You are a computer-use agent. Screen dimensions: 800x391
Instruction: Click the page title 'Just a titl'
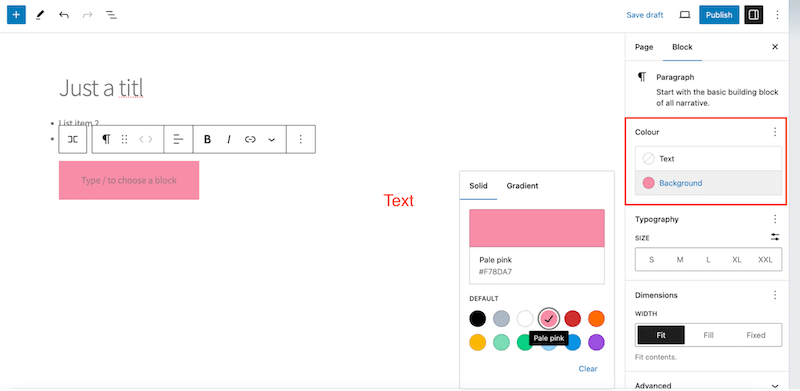click(101, 88)
